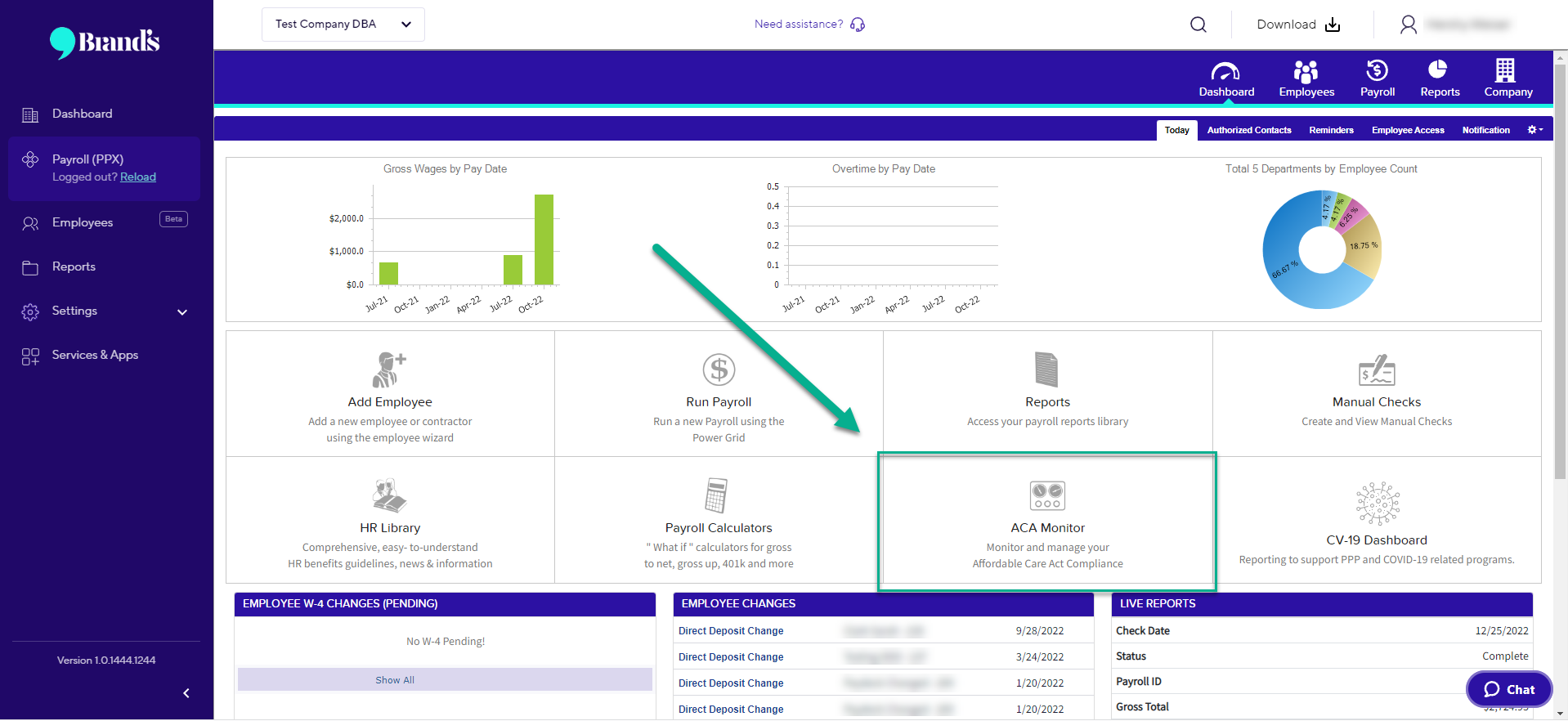Click the search magnifier icon
The height and width of the screenshot is (721, 1568).
(x=1198, y=25)
